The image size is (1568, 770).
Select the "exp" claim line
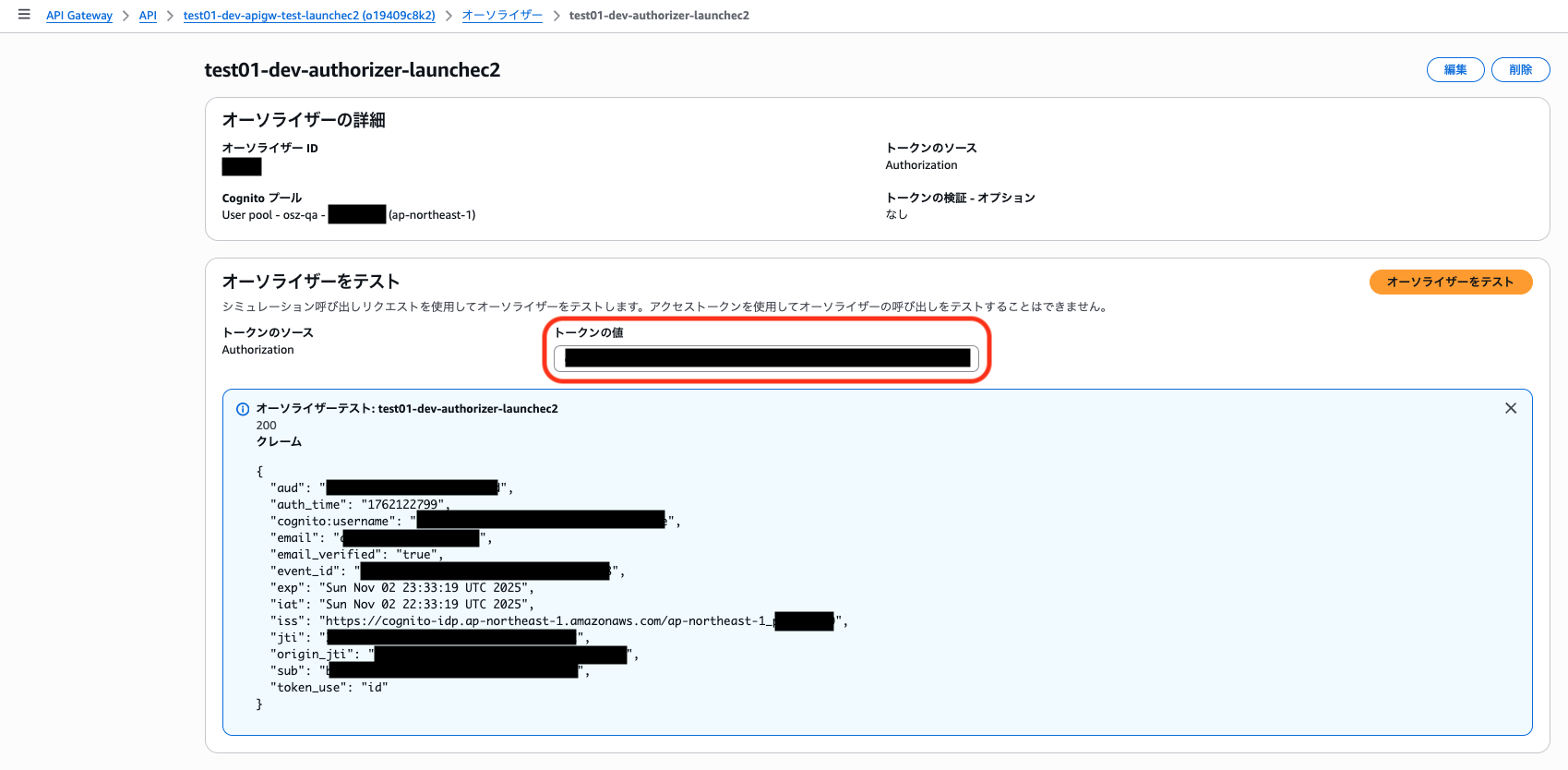click(x=402, y=588)
